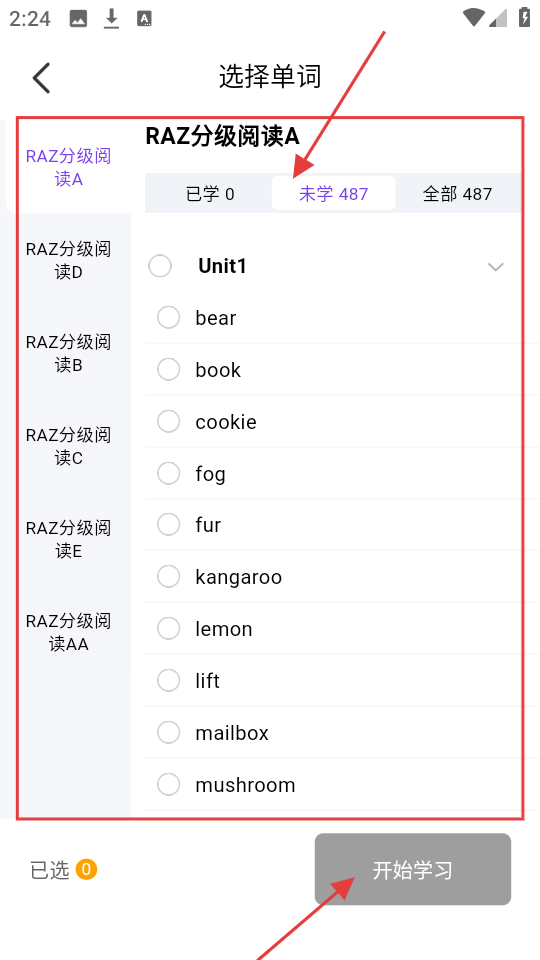Tap the Wi-Fi signal icon

coord(473,17)
